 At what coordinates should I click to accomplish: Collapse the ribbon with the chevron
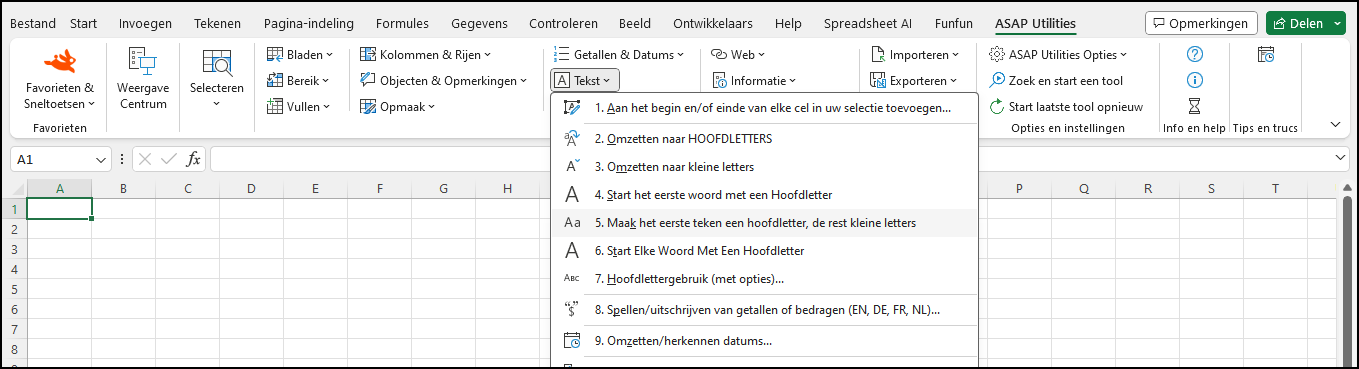tap(1335, 125)
